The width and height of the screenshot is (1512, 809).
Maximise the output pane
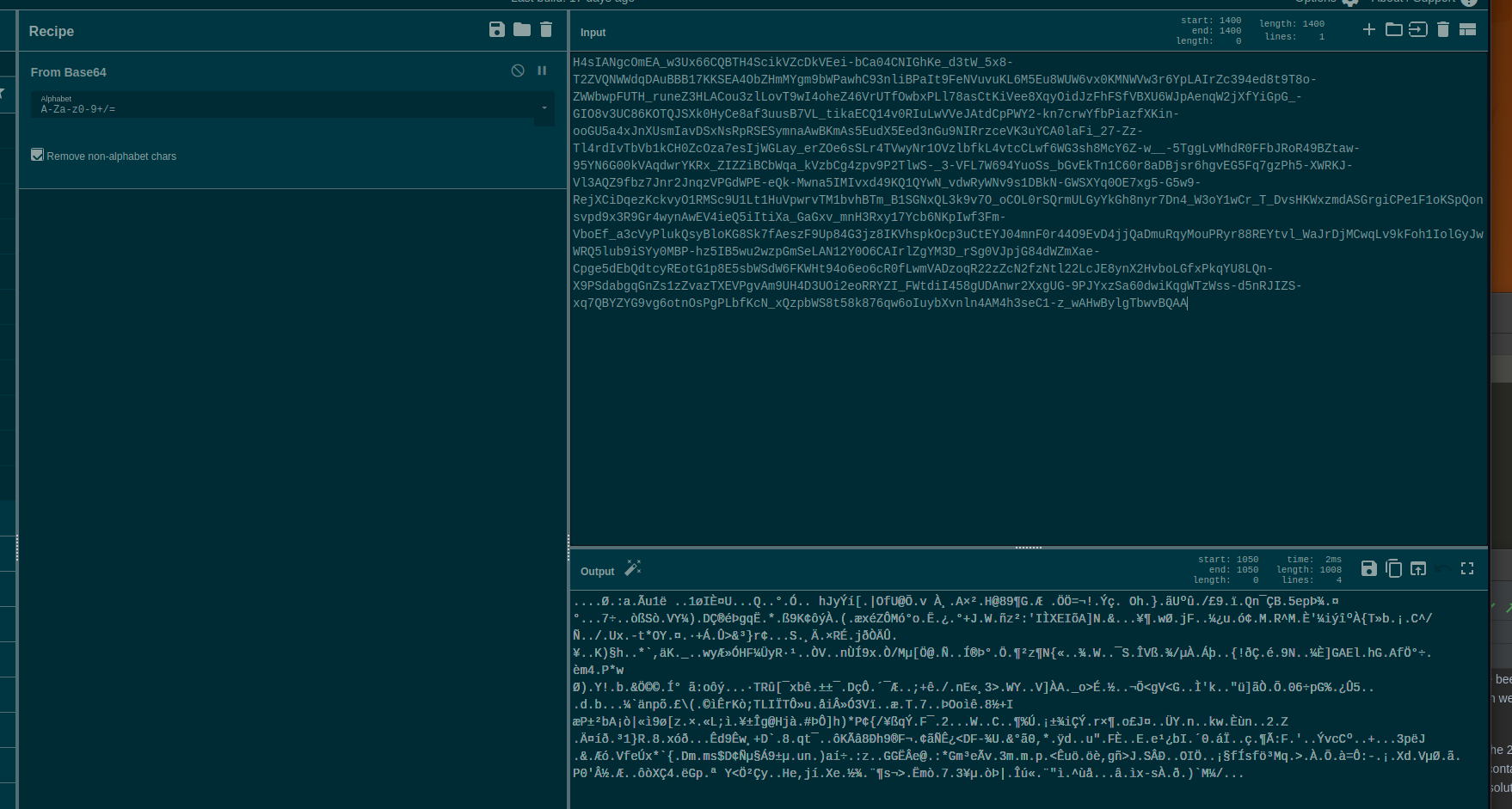coord(1467,568)
